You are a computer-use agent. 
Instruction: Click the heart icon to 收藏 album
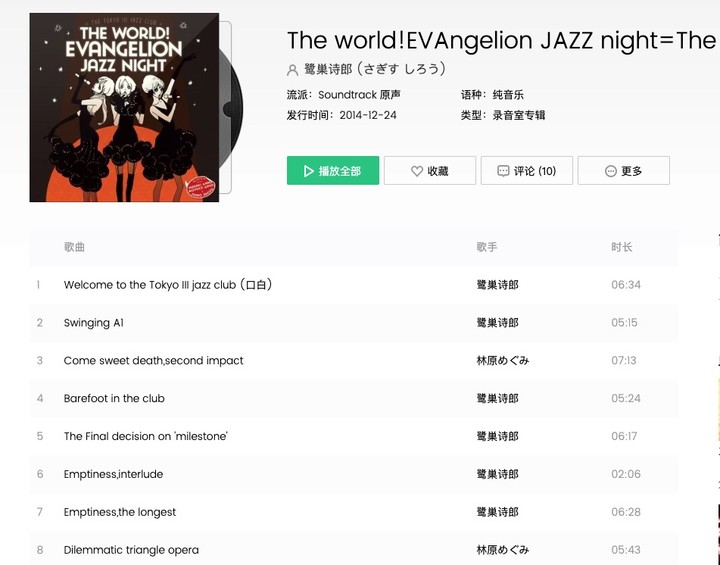[x=416, y=171]
